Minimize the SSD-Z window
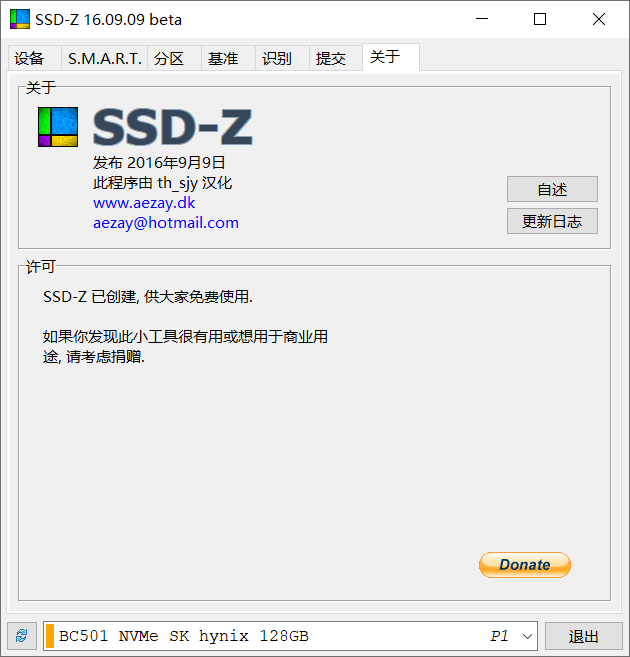Image resolution: width=630 pixels, height=657 pixels. (x=482, y=19)
